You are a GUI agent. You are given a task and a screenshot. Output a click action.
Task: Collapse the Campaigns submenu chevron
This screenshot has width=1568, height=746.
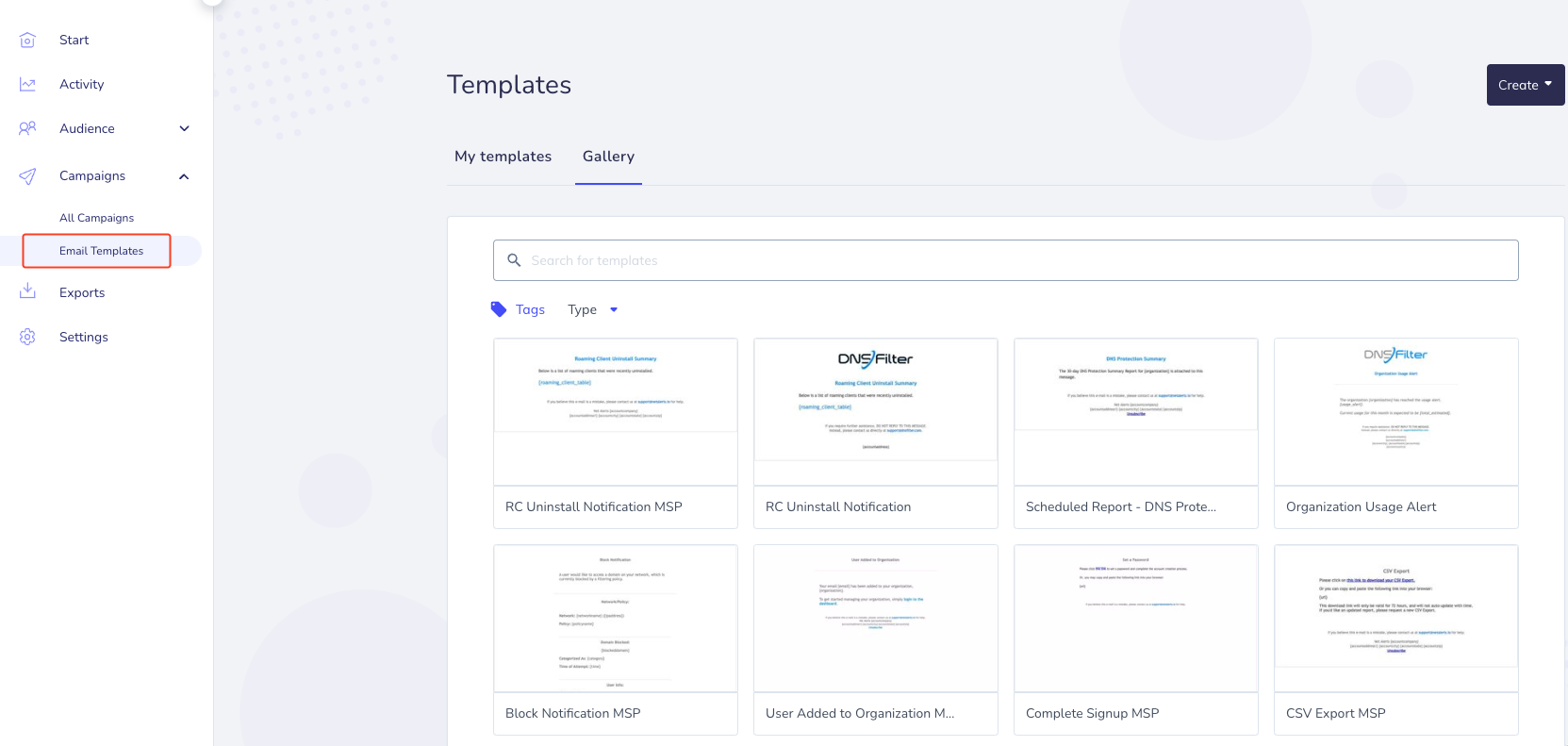tap(184, 176)
